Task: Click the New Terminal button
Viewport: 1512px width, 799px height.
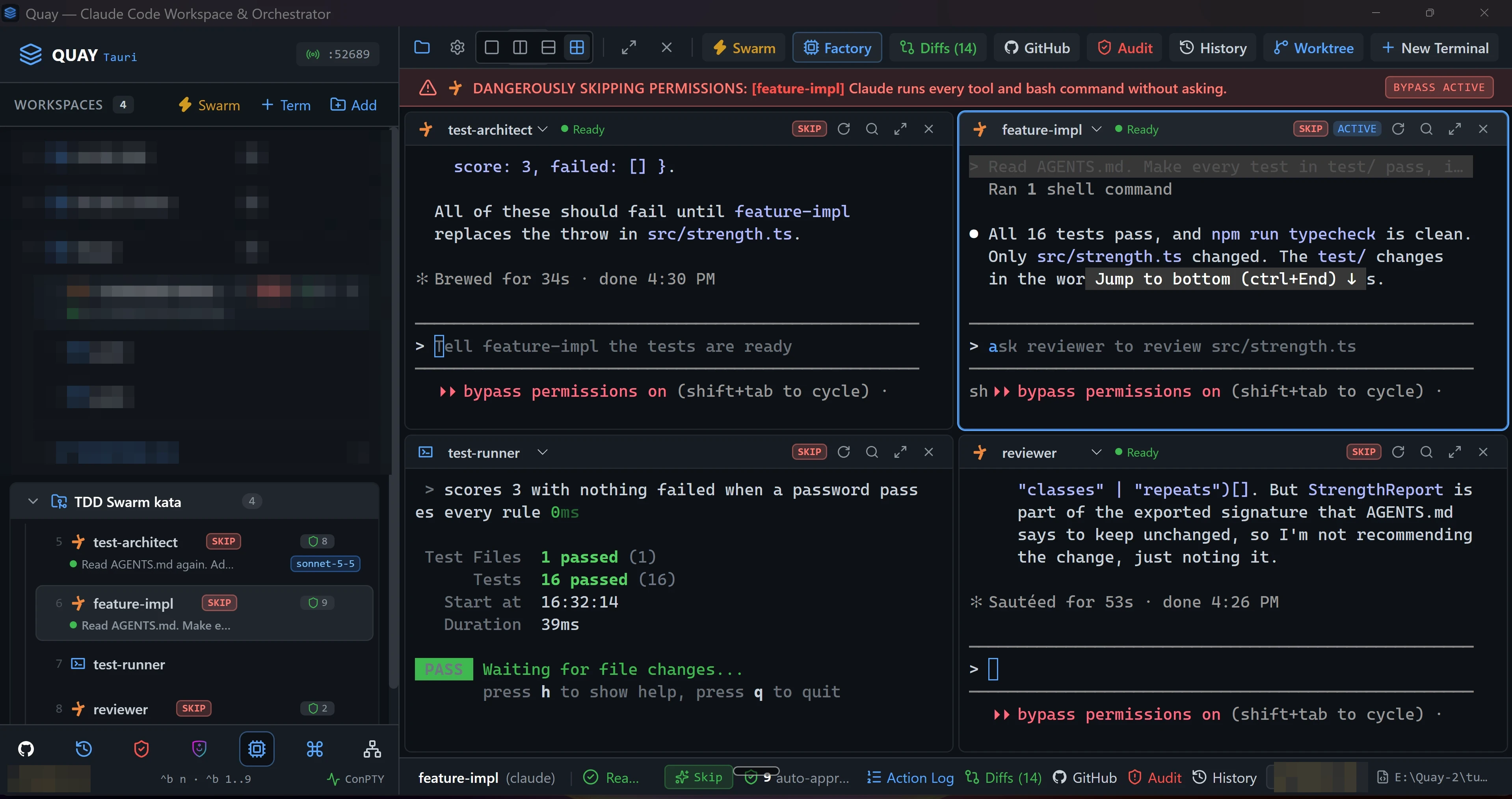Action: pyautogui.click(x=1434, y=48)
